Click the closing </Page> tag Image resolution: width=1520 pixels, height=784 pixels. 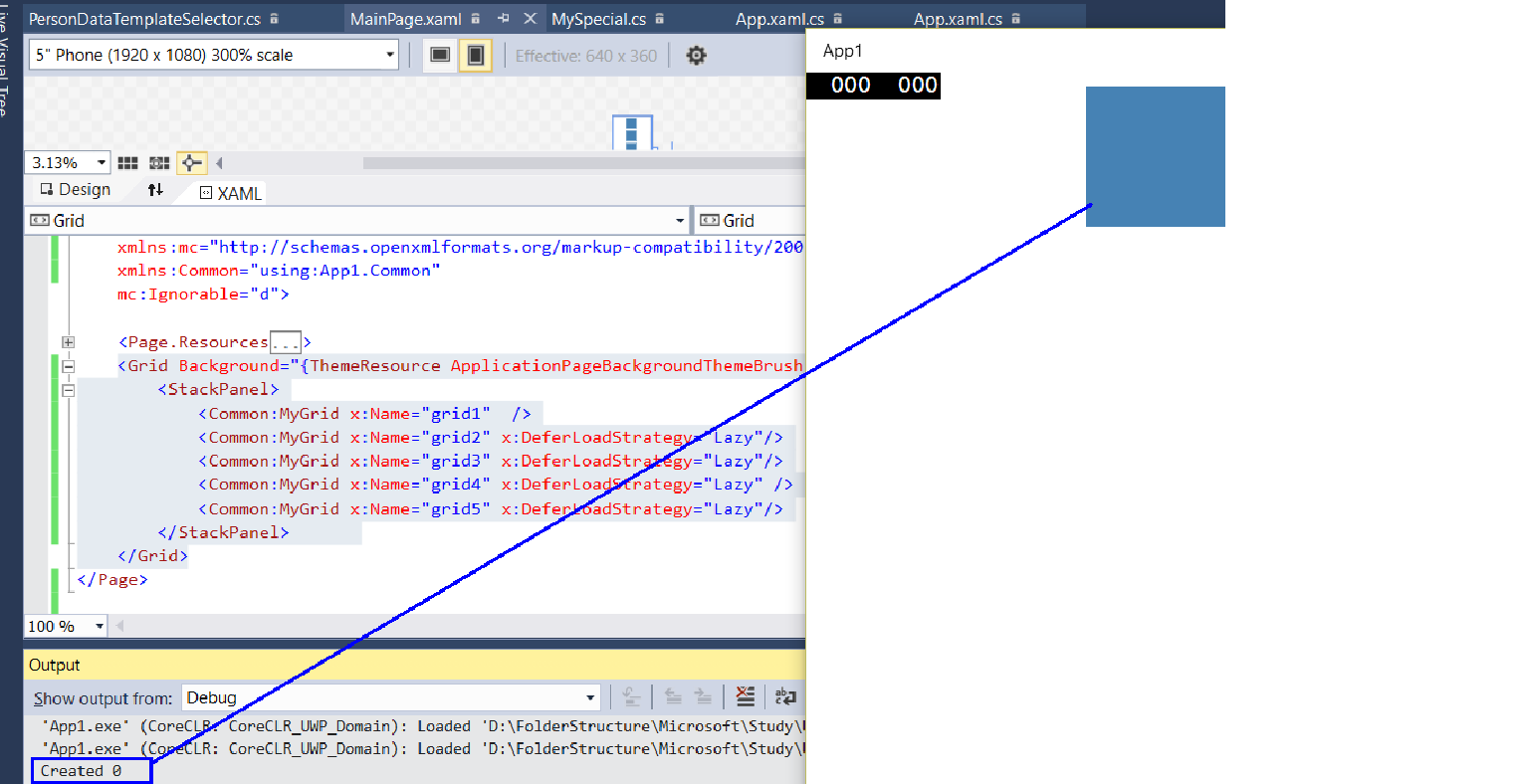[x=112, y=580]
